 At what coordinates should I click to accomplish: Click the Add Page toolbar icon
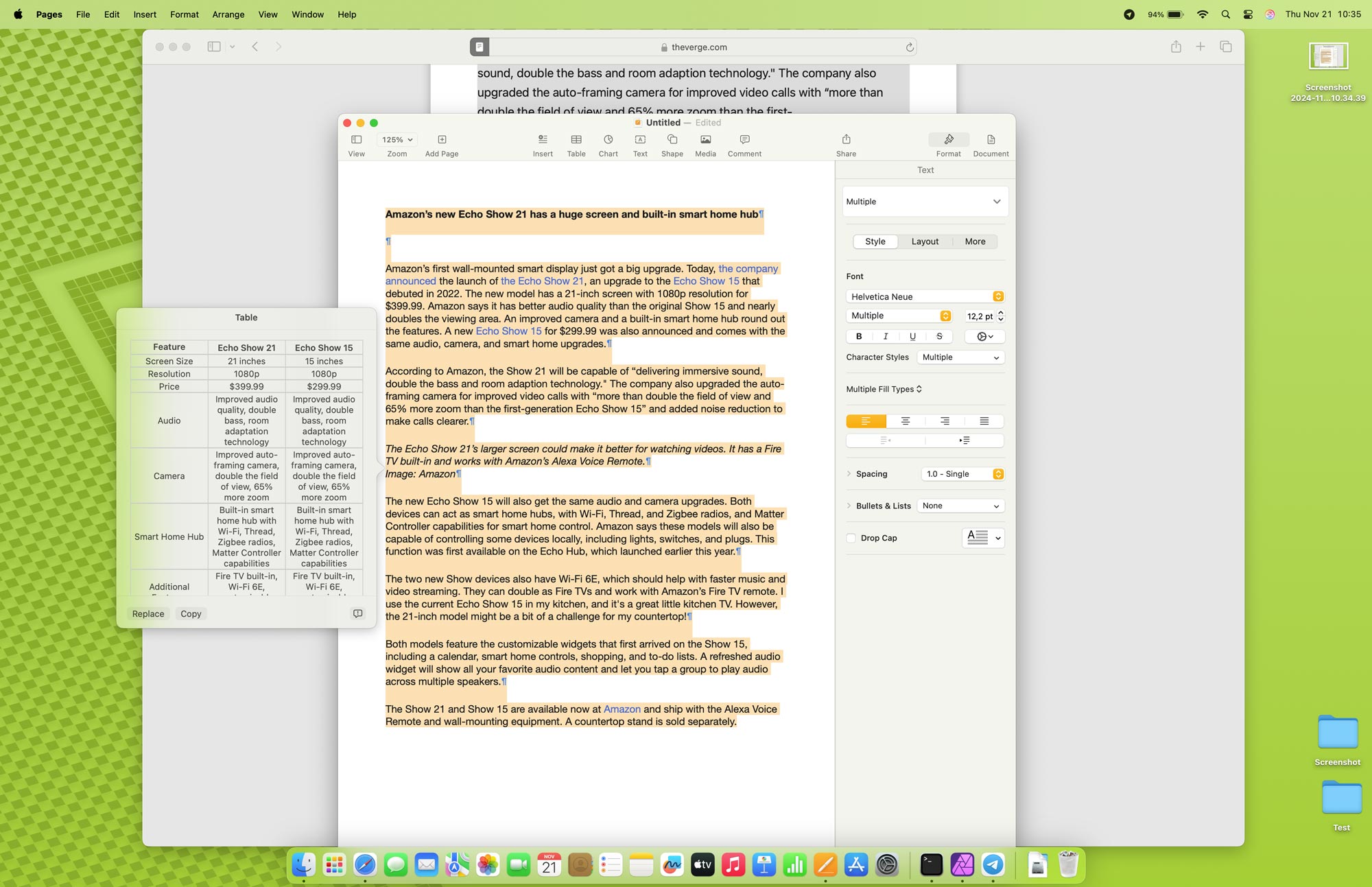click(x=442, y=140)
